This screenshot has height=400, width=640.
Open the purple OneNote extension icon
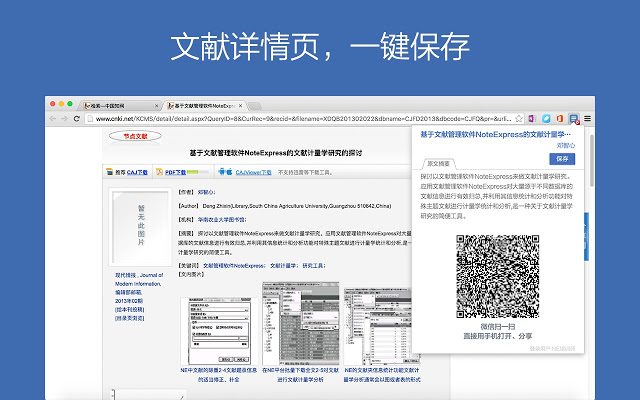pos(532,118)
